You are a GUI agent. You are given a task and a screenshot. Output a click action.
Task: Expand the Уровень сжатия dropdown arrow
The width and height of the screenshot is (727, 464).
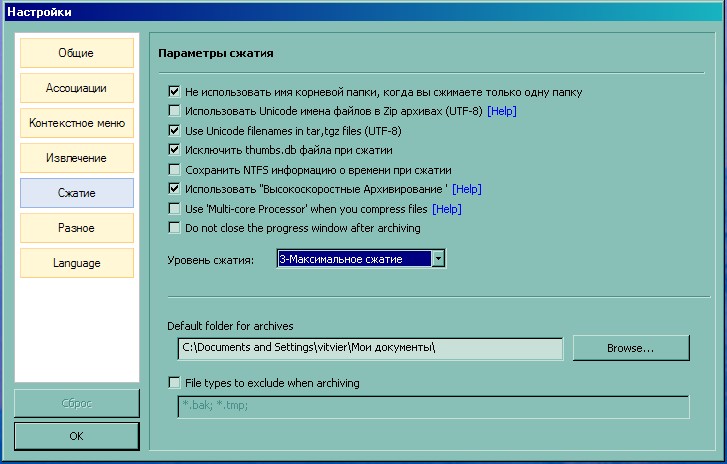coord(438,259)
